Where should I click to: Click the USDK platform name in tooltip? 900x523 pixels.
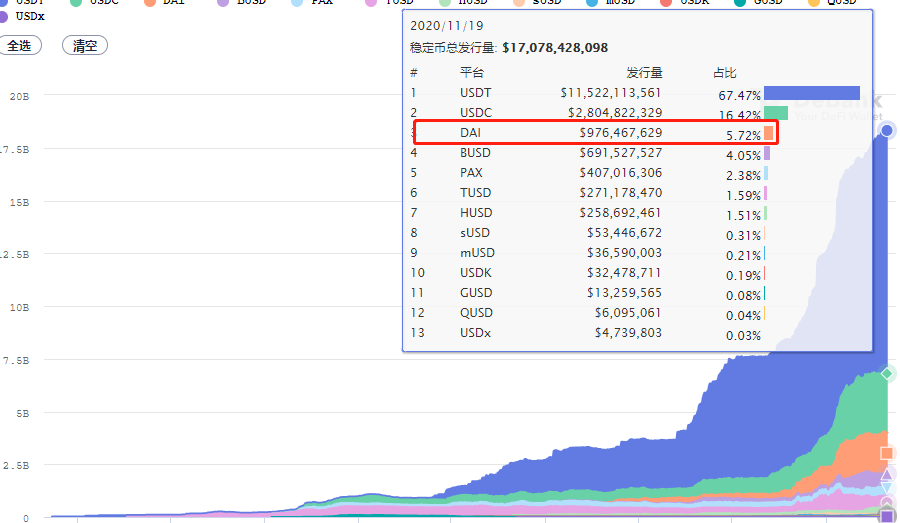click(476, 273)
